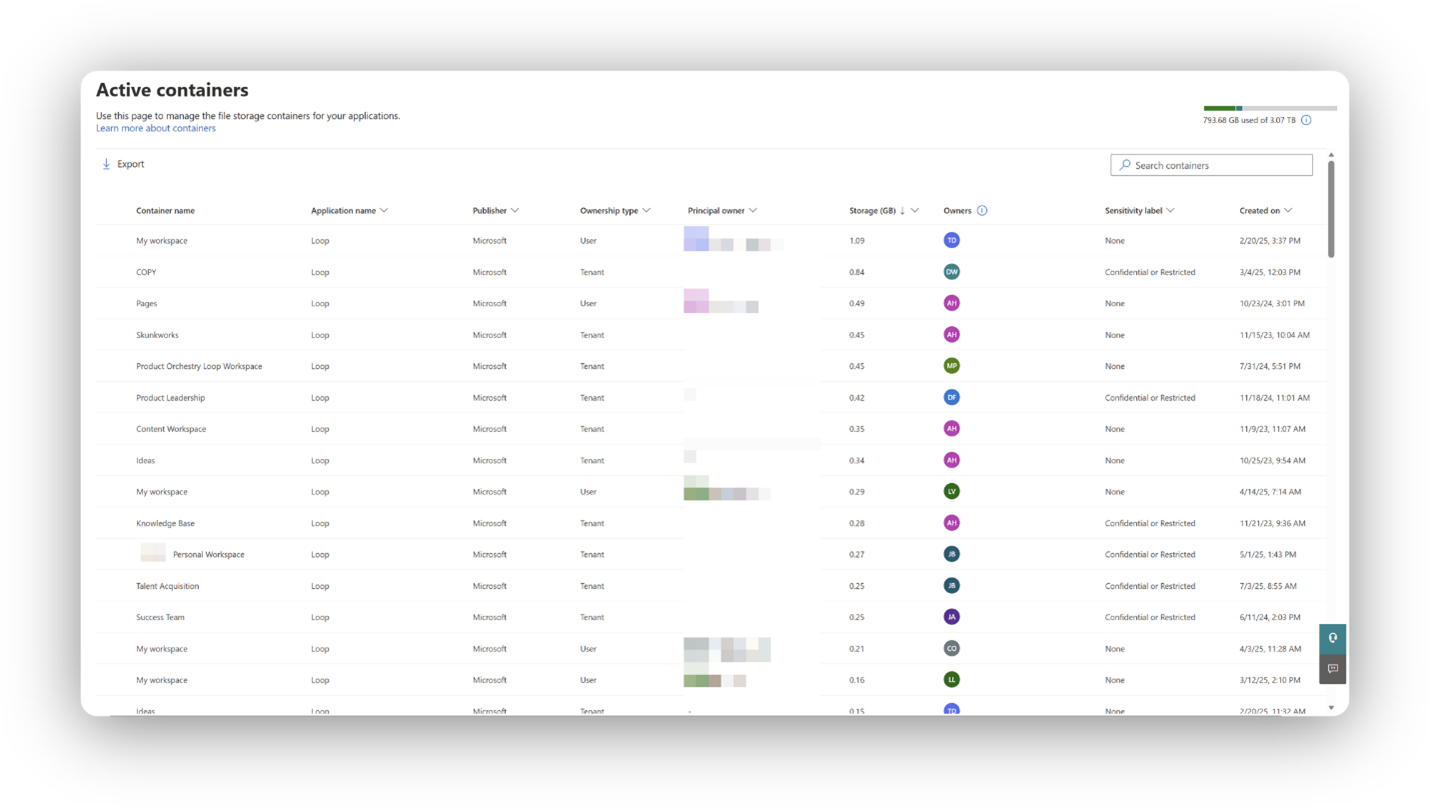The height and width of the screenshot is (807, 1430).
Task: Click the info icon next to storage usage
Action: coord(1306,119)
